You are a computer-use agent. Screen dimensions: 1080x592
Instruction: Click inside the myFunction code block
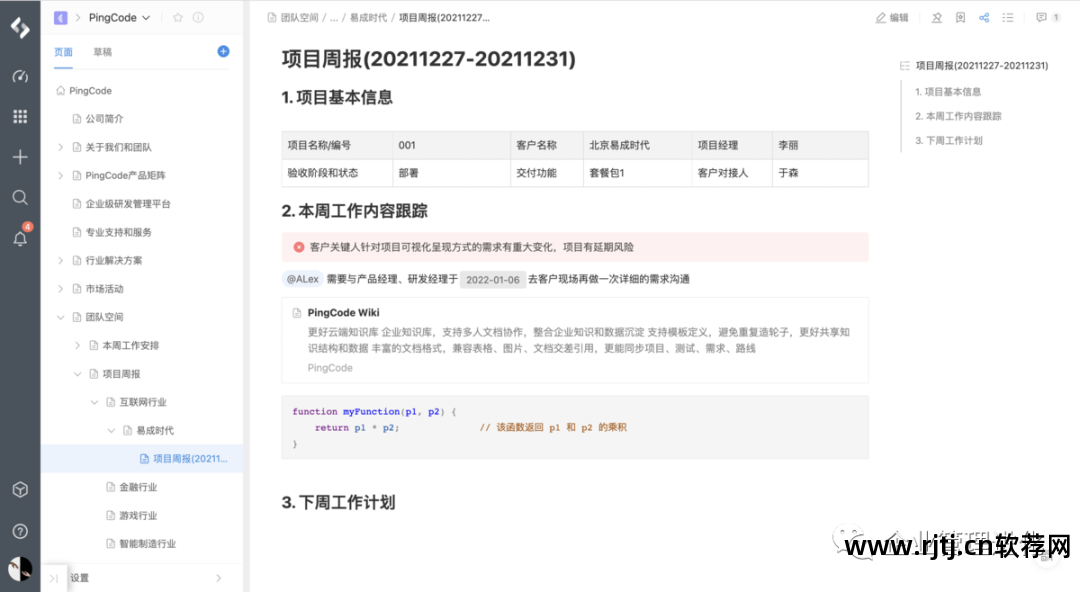pyautogui.click(x=574, y=427)
